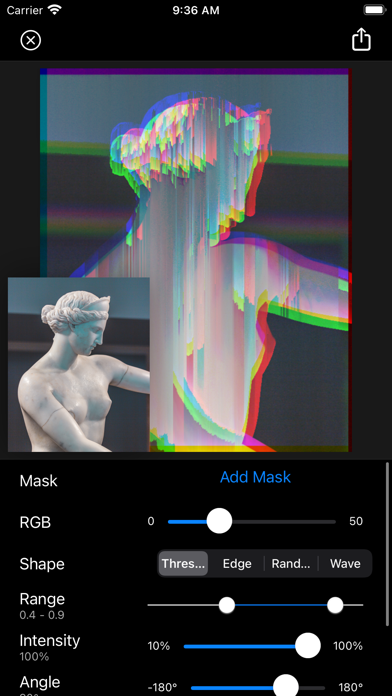392x696 pixels.
Task: Tap the Wi-Fi status icon
Action: pyautogui.click(x=54, y=10)
